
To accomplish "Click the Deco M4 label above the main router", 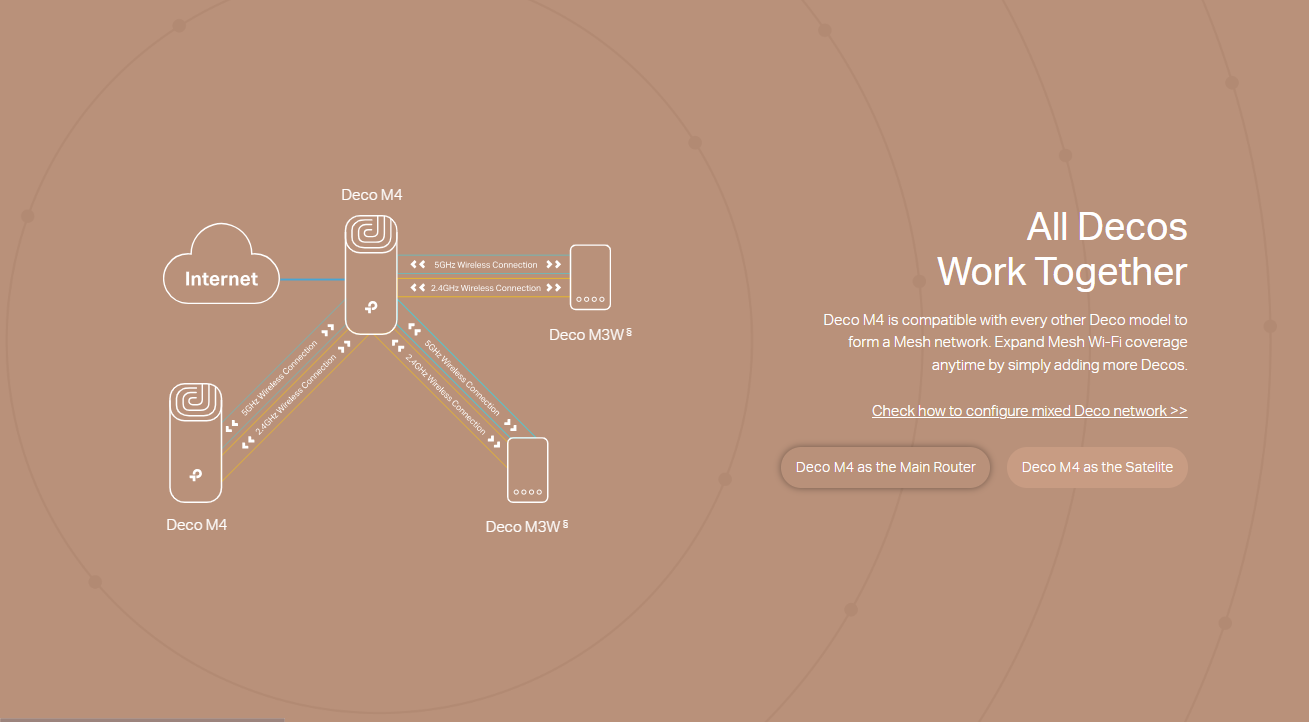I will pos(372,195).
